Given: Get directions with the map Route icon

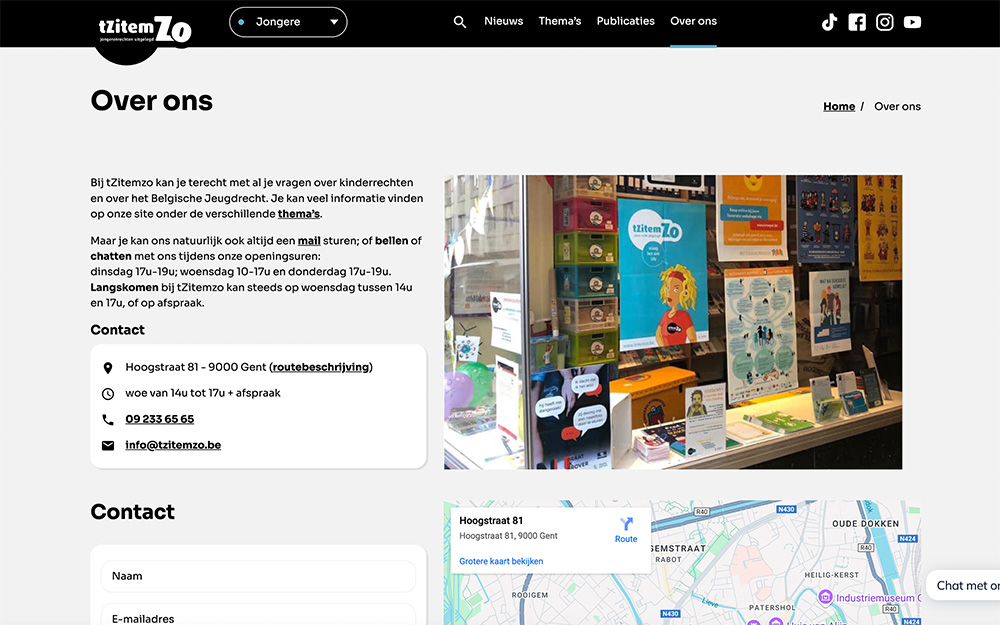Looking at the screenshot, I should tap(626, 524).
